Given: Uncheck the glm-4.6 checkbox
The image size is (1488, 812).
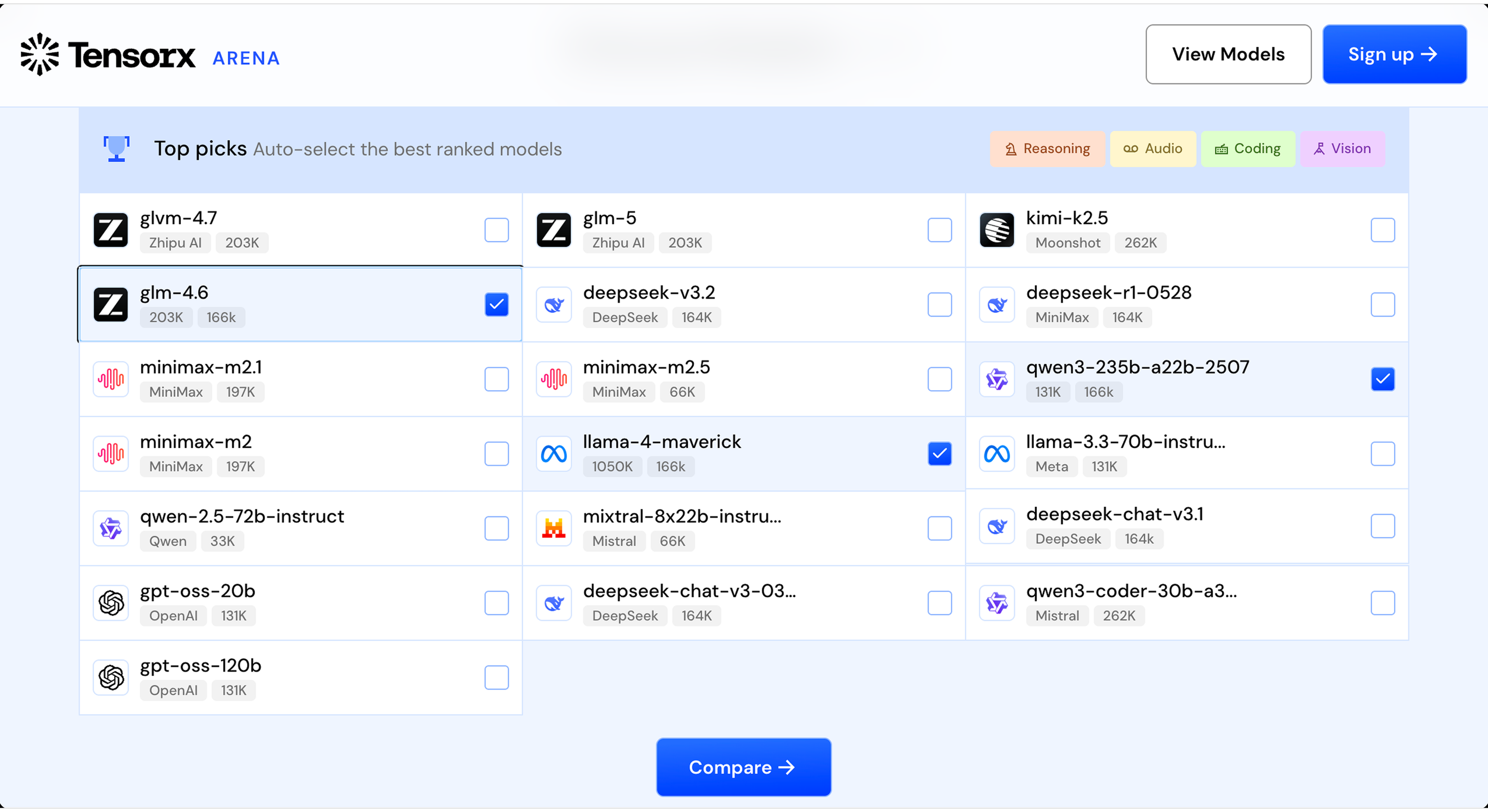Looking at the screenshot, I should pyautogui.click(x=496, y=305).
